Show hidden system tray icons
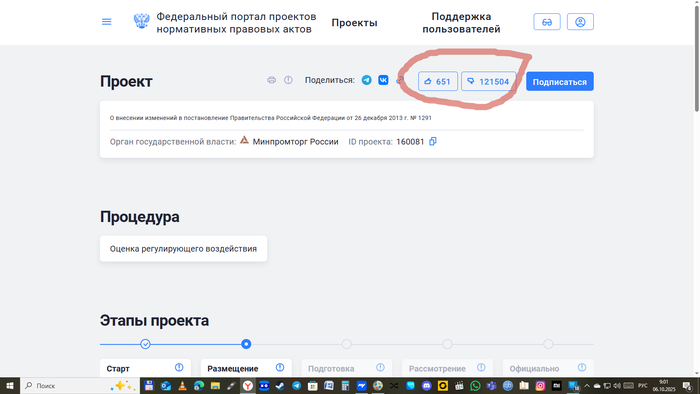This screenshot has height=394, width=700. 587,386
